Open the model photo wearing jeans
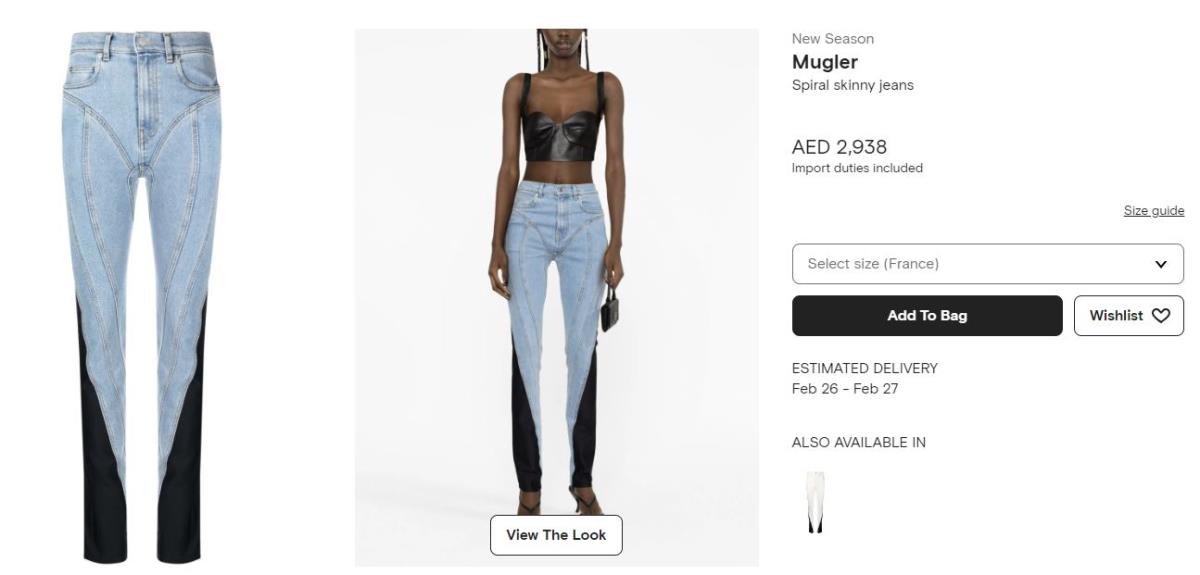The height and width of the screenshot is (575, 1200). click(x=557, y=297)
